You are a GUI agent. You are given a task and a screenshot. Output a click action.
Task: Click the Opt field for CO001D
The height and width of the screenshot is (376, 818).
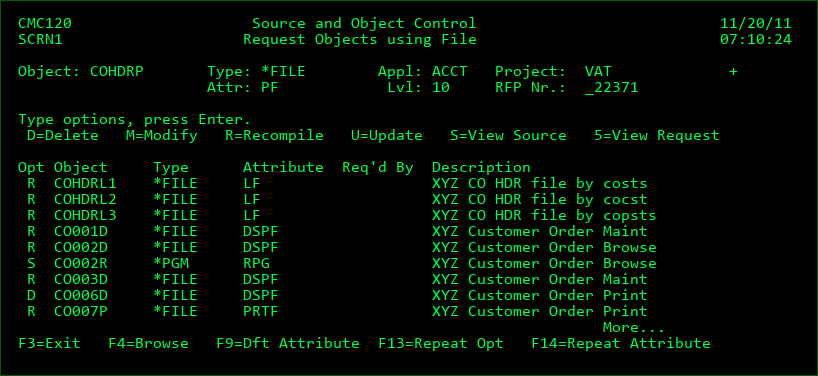pos(31,232)
